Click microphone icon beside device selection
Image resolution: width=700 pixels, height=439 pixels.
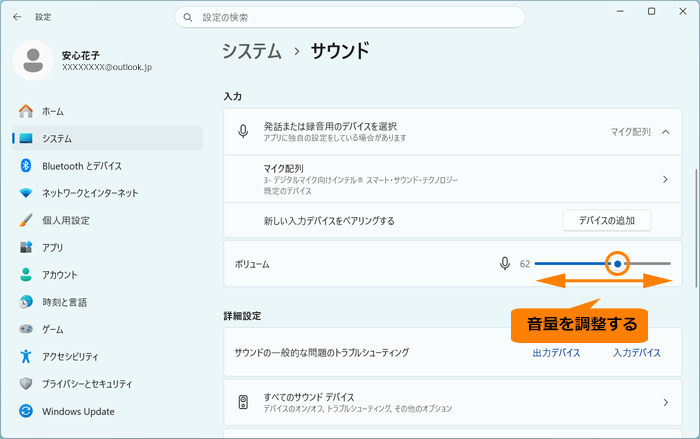click(x=243, y=131)
